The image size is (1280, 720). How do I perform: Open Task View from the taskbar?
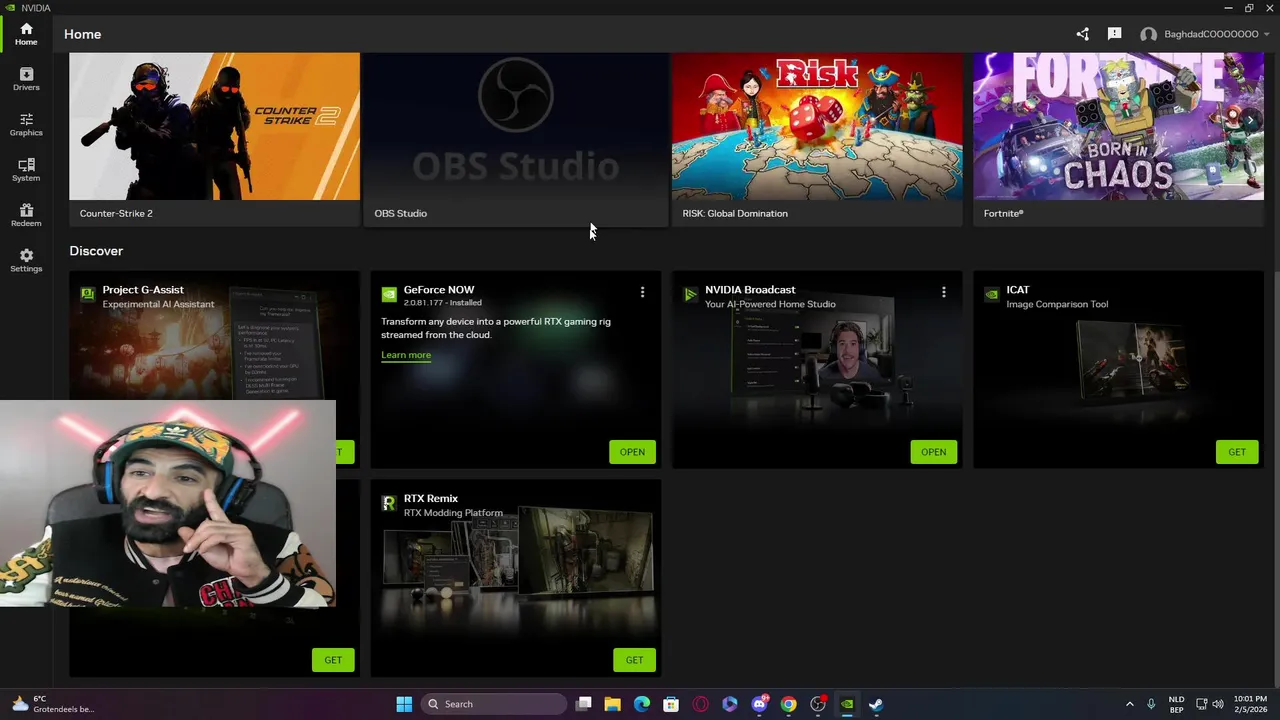pyautogui.click(x=584, y=704)
